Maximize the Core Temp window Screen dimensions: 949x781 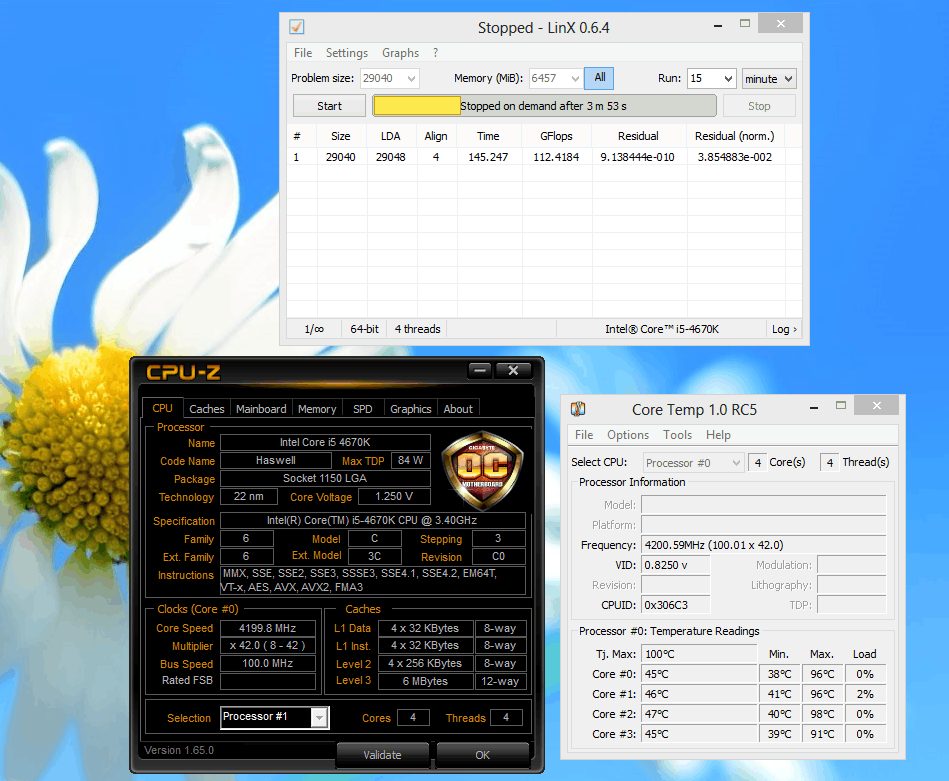[841, 406]
